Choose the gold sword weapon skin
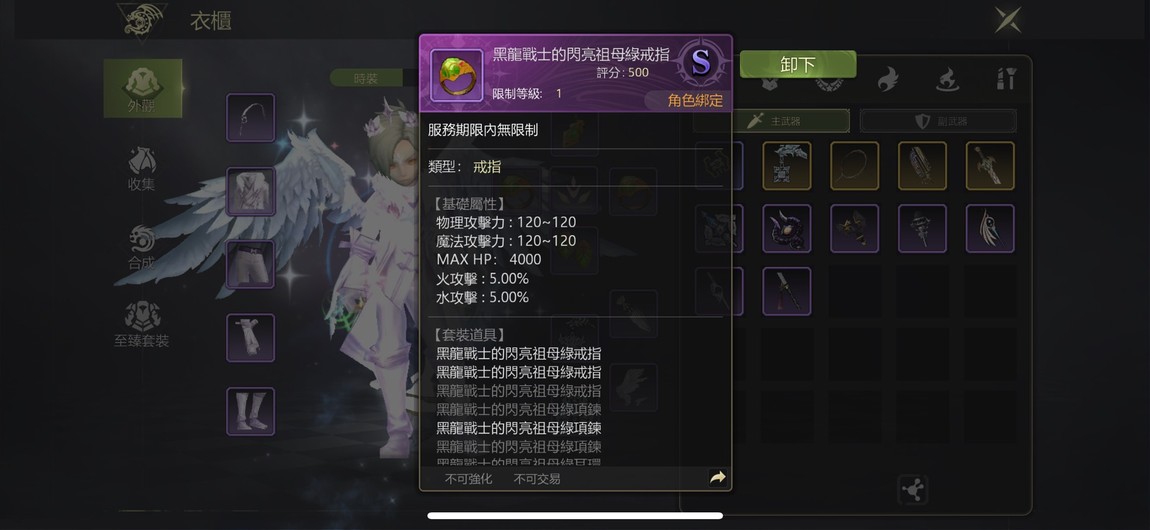1150x530 pixels. [x=990, y=166]
